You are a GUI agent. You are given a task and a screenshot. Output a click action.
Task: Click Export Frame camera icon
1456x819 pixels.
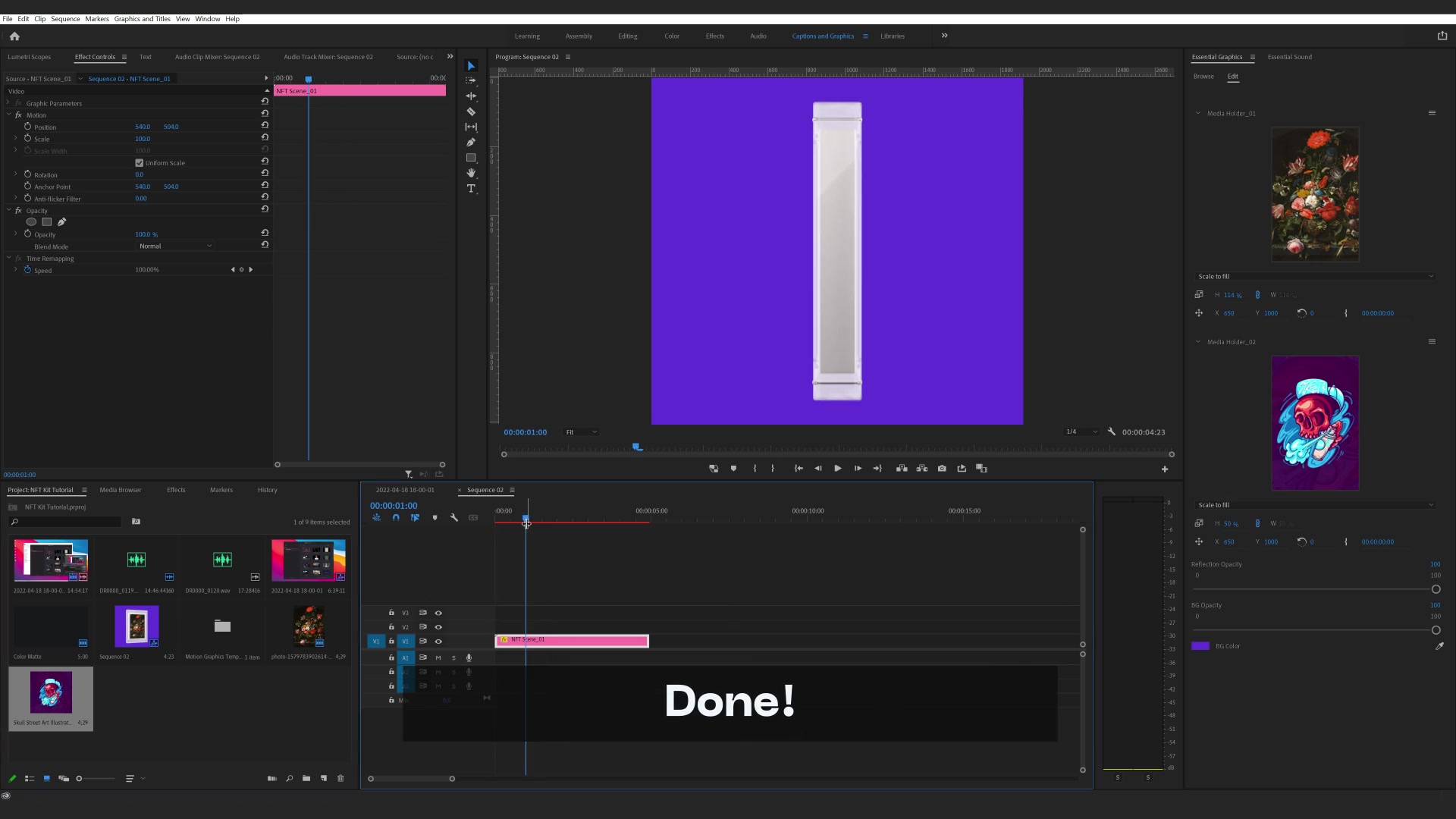942,469
